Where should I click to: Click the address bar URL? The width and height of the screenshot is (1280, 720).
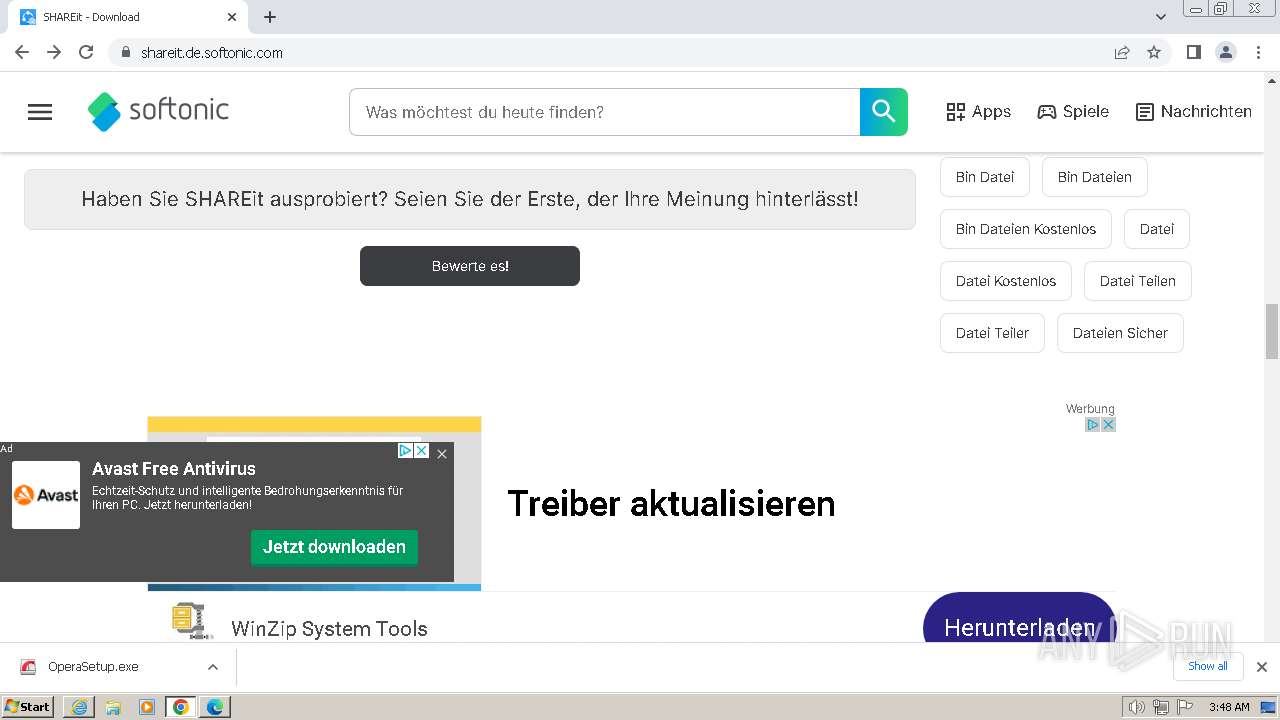click(x=212, y=53)
